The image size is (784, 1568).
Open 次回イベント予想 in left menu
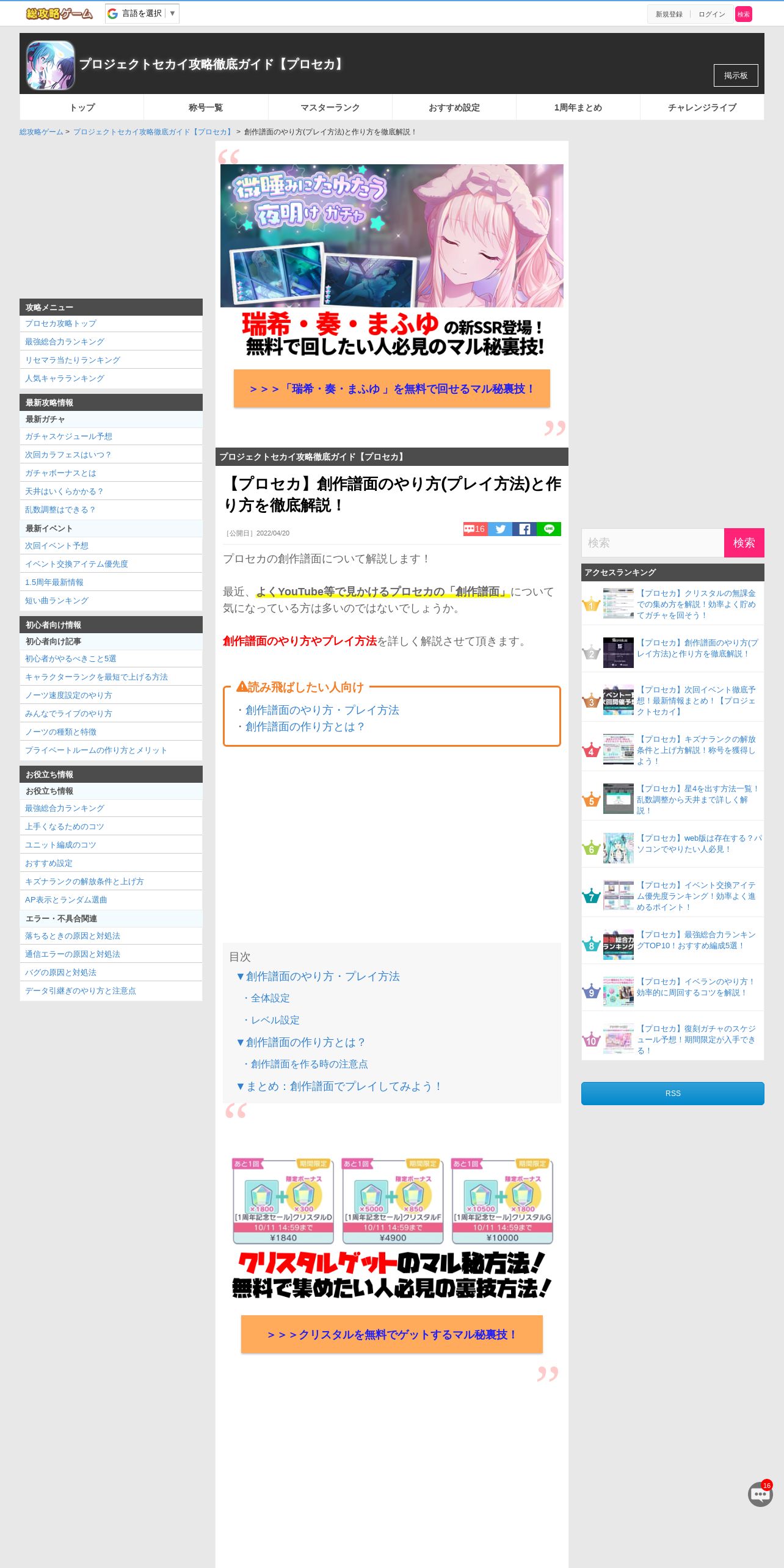(111, 546)
